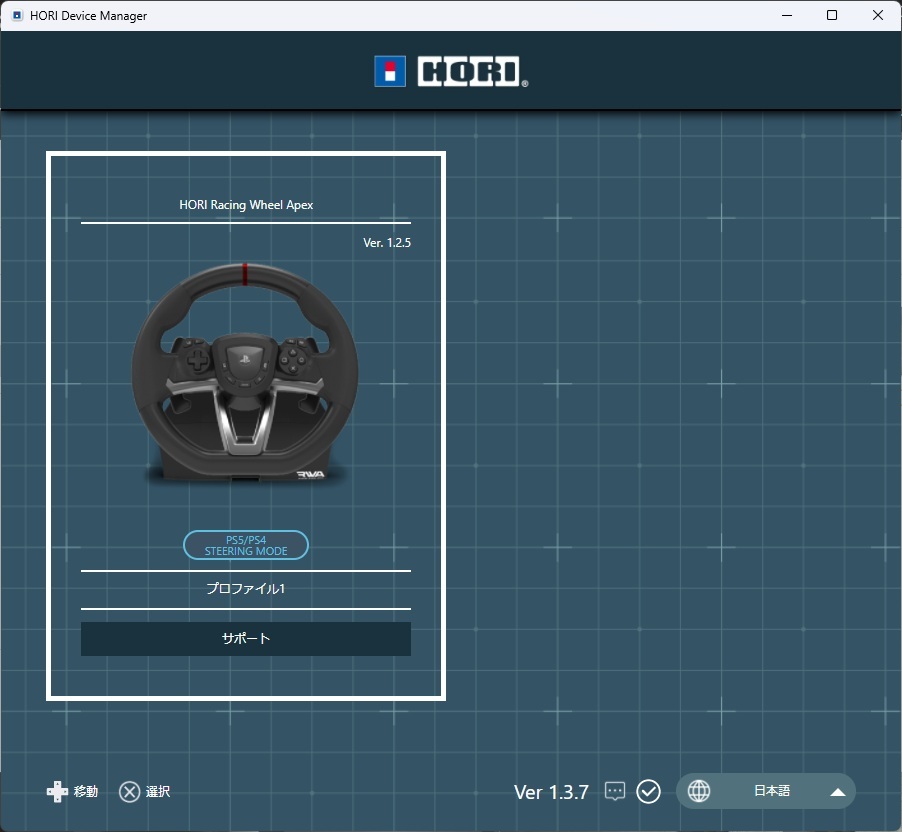Click the circled X 選択 select icon
Viewport: 902px width, 832px height.
coord(130,791)
